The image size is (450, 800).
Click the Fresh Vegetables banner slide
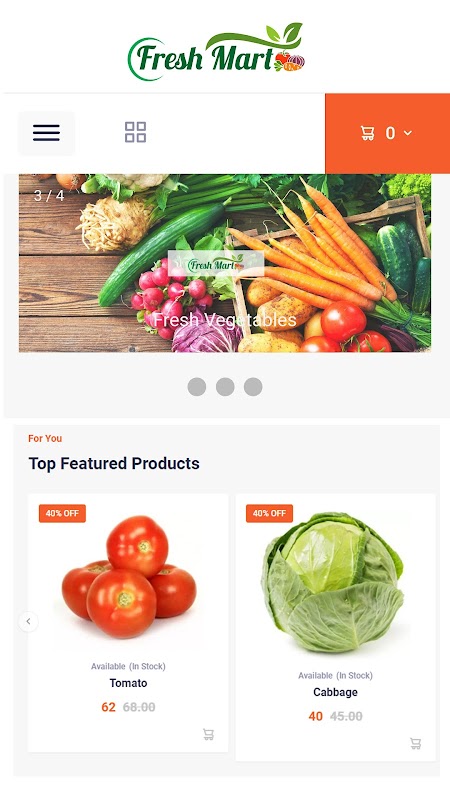[225, 263]
